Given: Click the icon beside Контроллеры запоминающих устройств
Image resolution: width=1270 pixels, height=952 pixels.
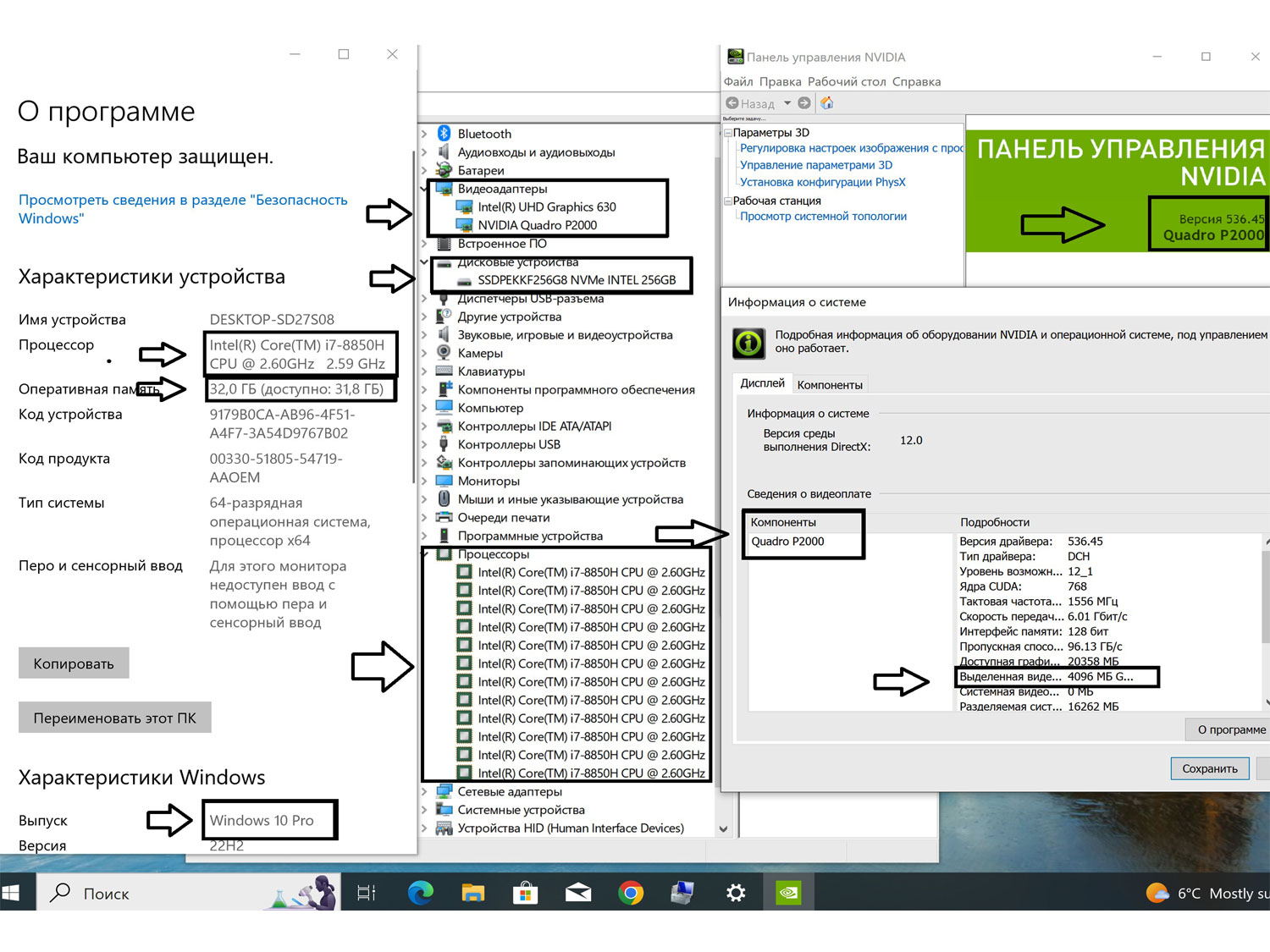Looking at the screenshot, I should coord(444,462).
